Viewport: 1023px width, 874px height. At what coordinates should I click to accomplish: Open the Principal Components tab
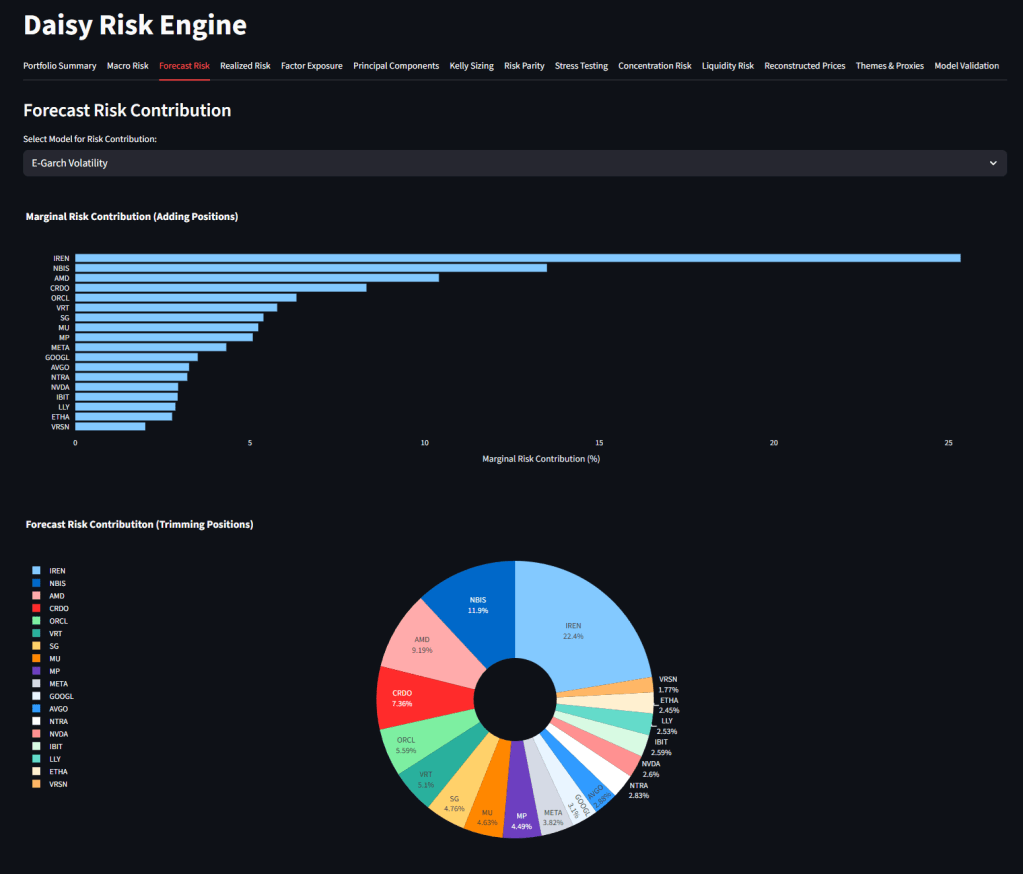tap(396, 66)
